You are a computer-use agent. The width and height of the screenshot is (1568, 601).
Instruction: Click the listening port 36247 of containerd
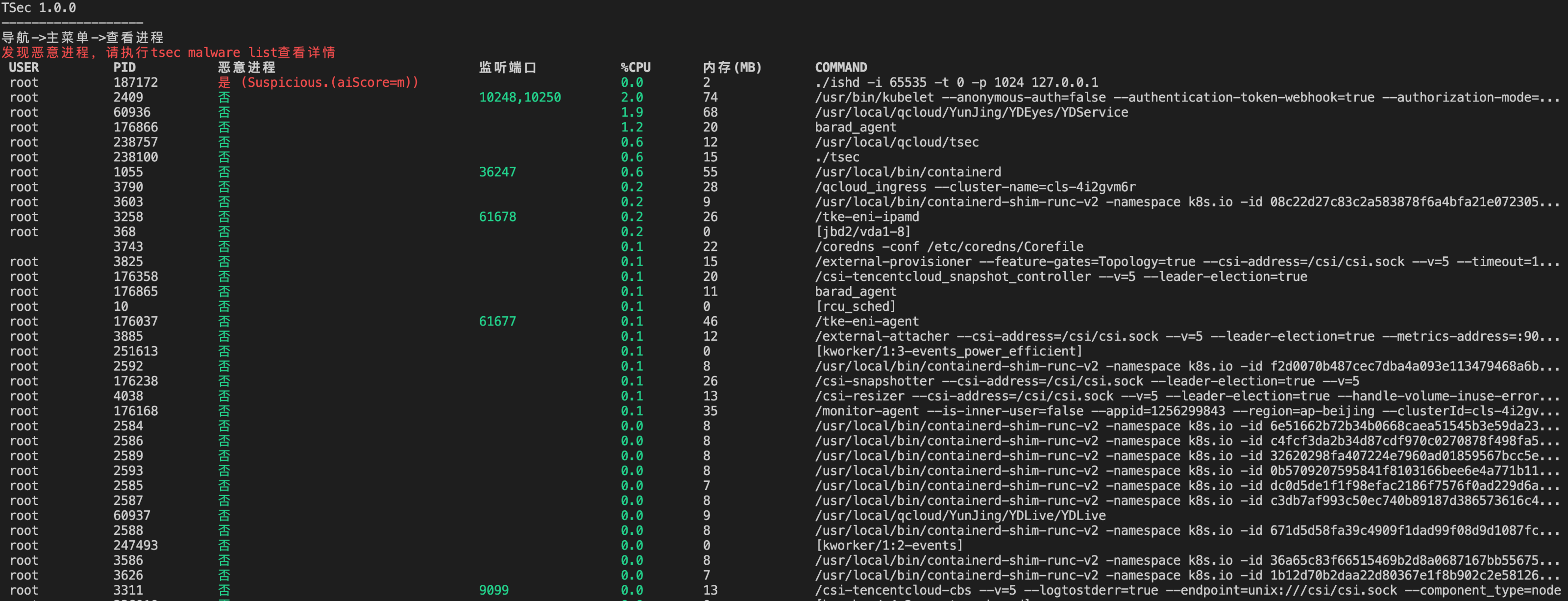[x=497, y=172]
